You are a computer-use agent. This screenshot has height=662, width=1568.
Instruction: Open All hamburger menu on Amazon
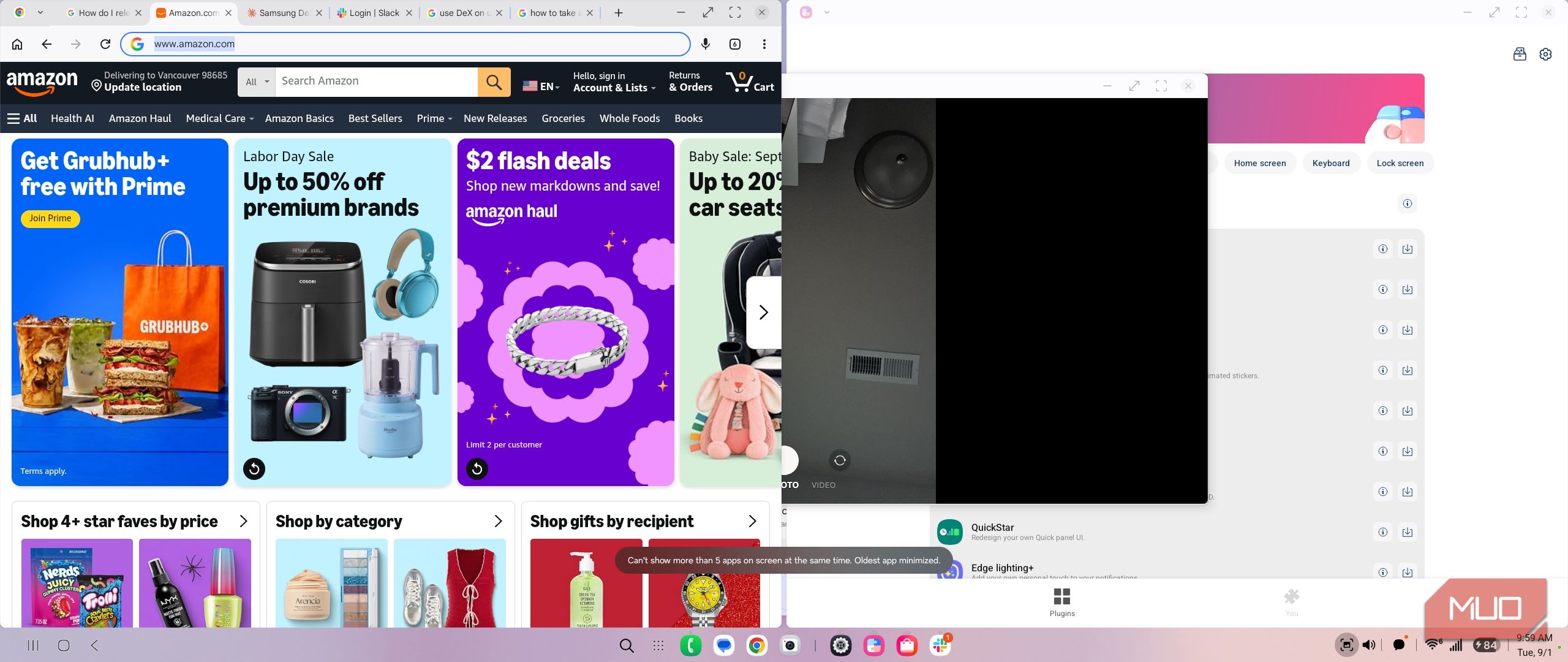click(22, 118)
